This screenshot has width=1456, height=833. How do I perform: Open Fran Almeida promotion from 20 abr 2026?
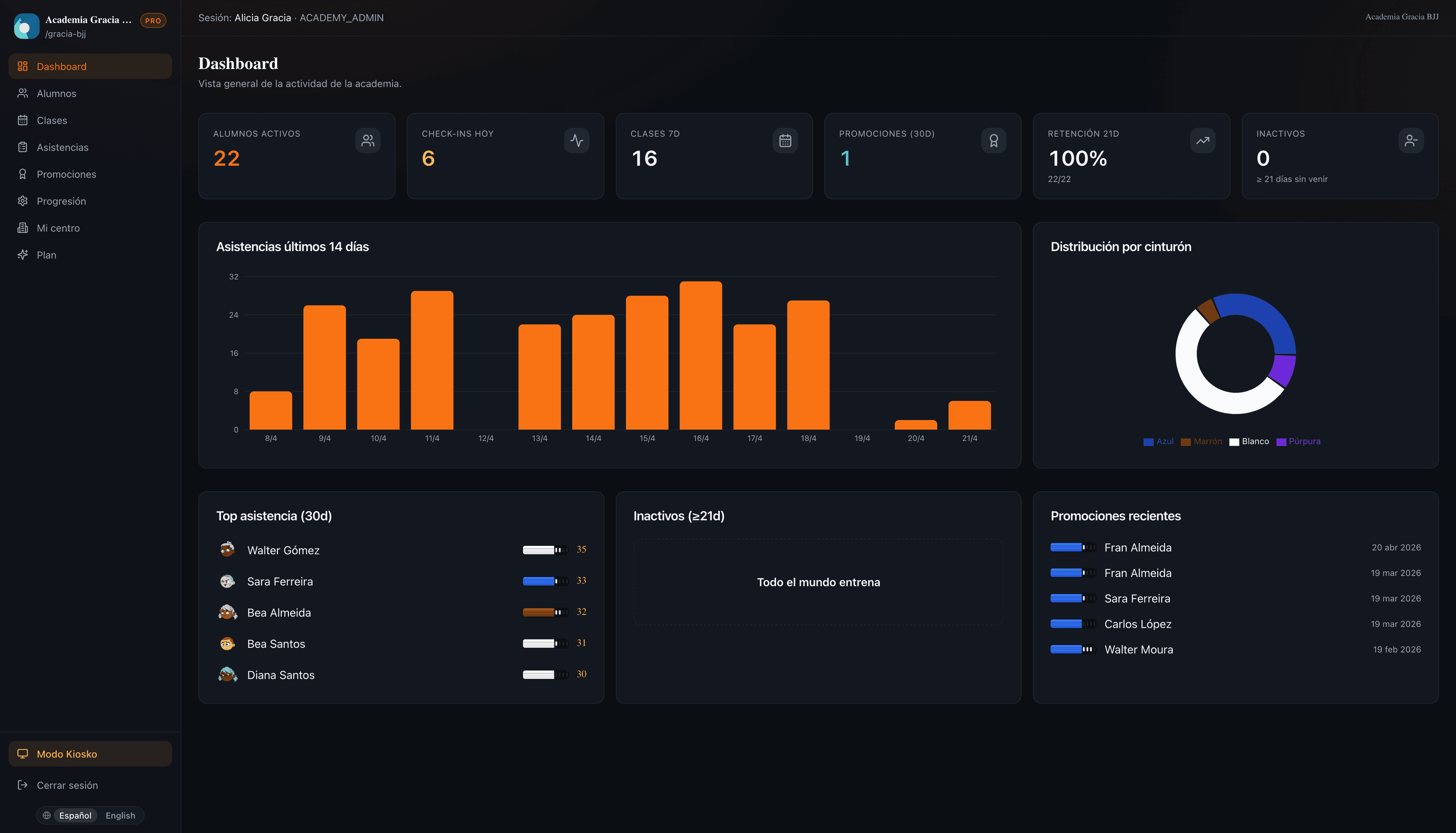(1235, 547)
